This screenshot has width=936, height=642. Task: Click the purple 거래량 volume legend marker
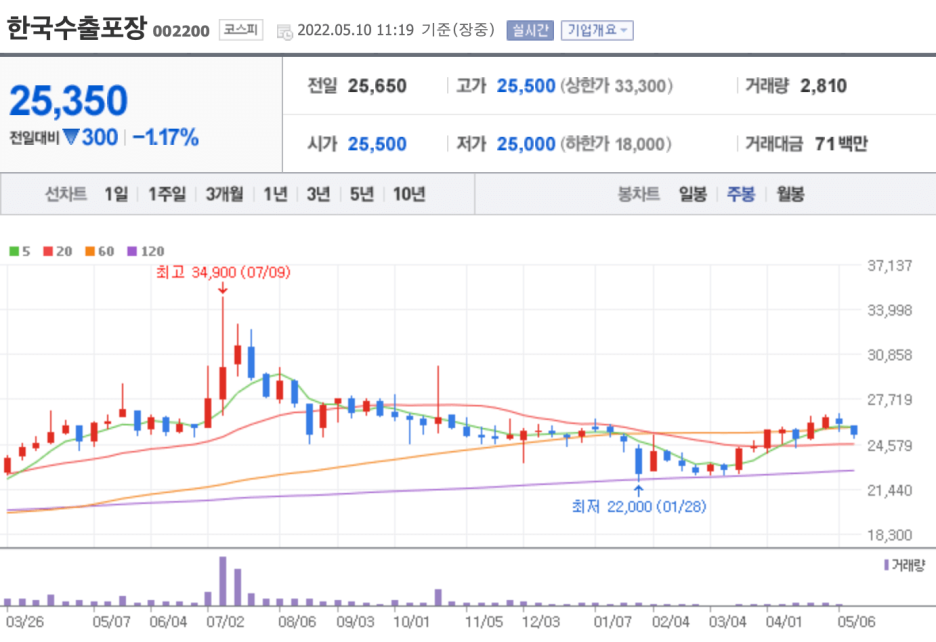886,564
